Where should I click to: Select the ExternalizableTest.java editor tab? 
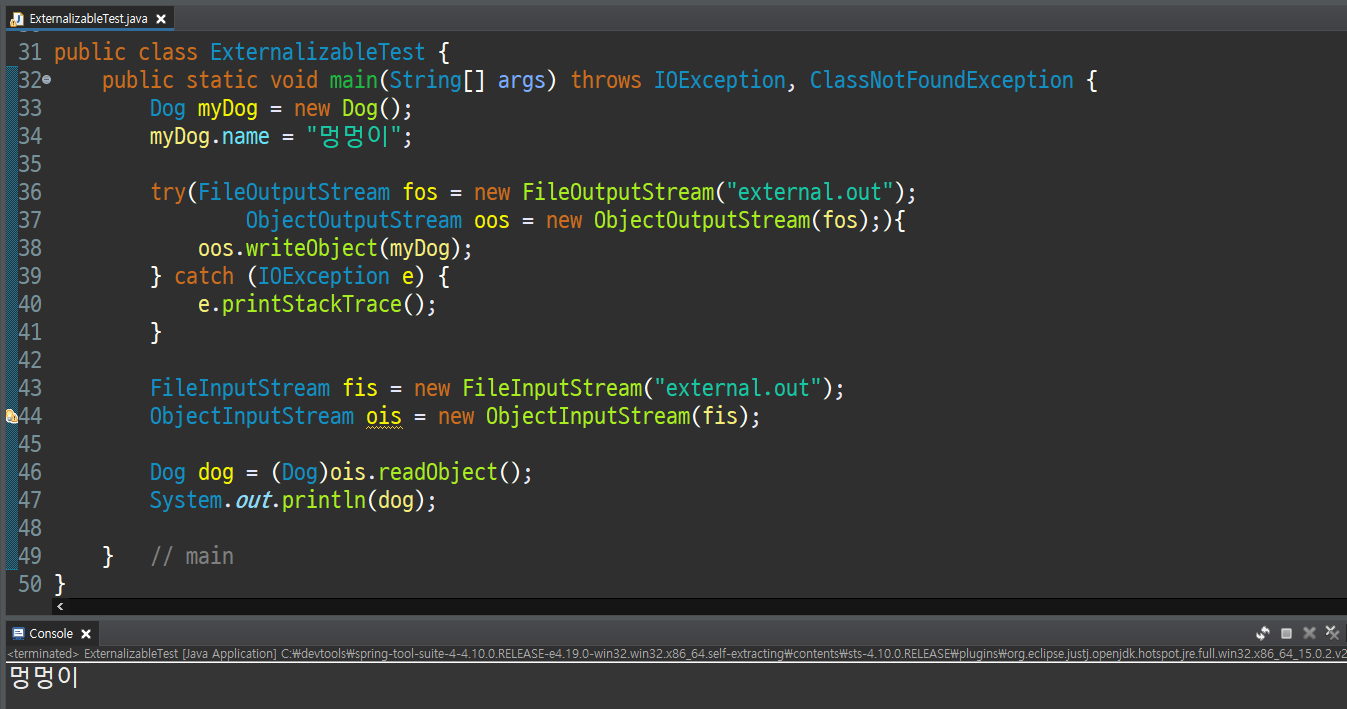[x=88, y=18]
